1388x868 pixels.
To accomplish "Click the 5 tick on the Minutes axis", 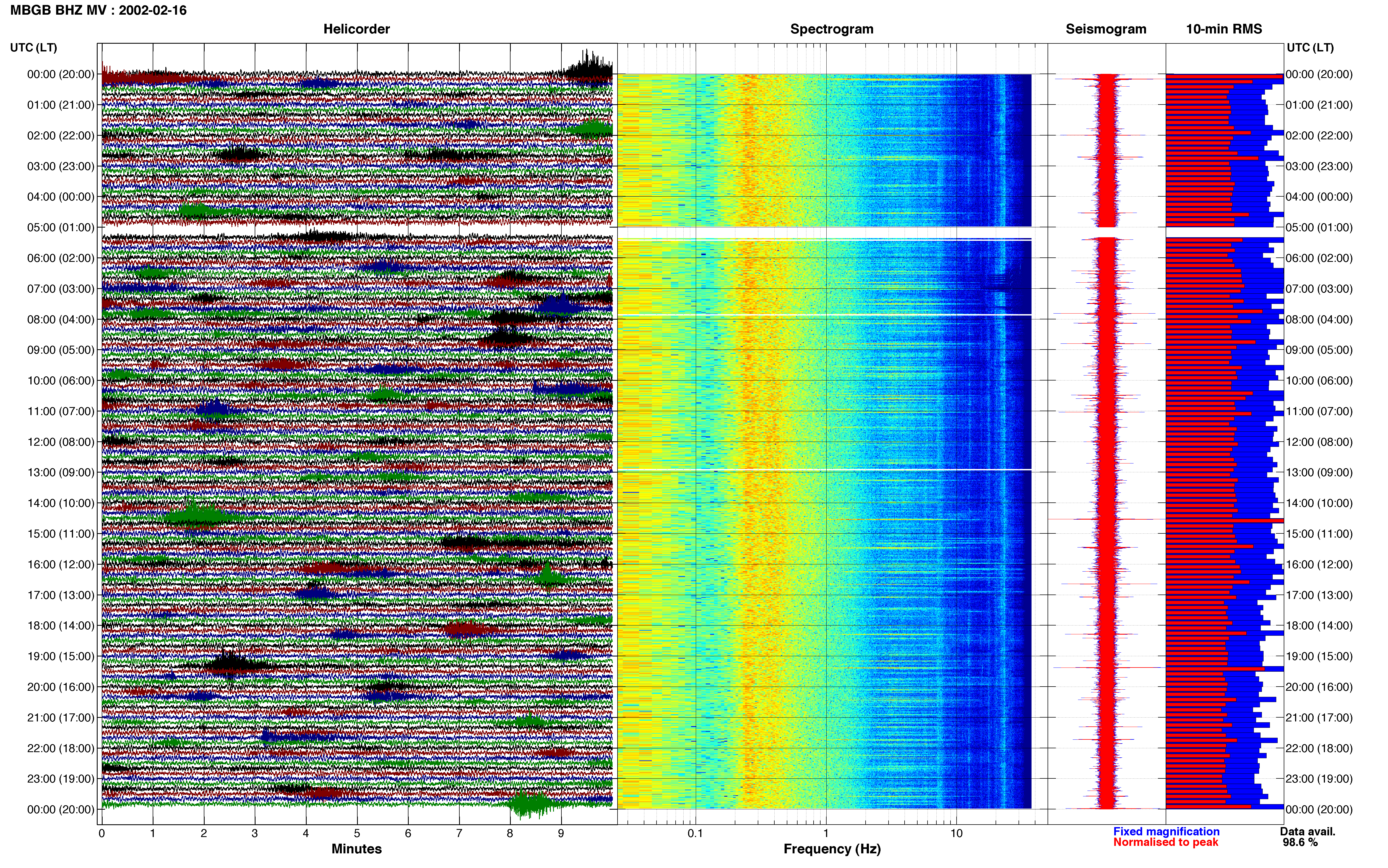I will click(x=357, y=833).
